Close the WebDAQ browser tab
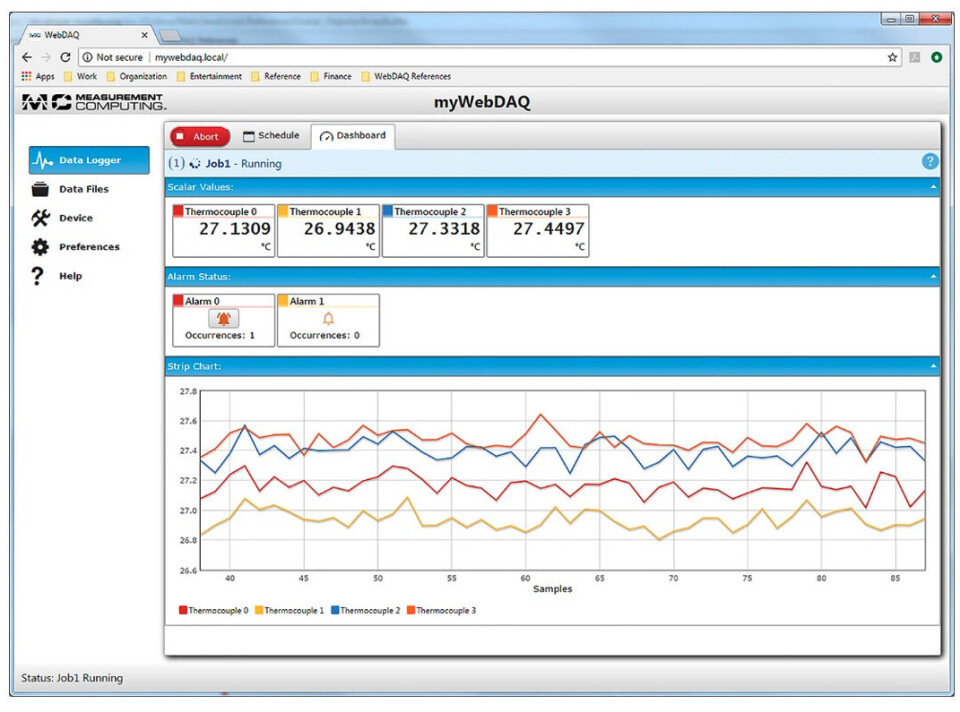This screenshot has width=960, height=712. [144, 35]
